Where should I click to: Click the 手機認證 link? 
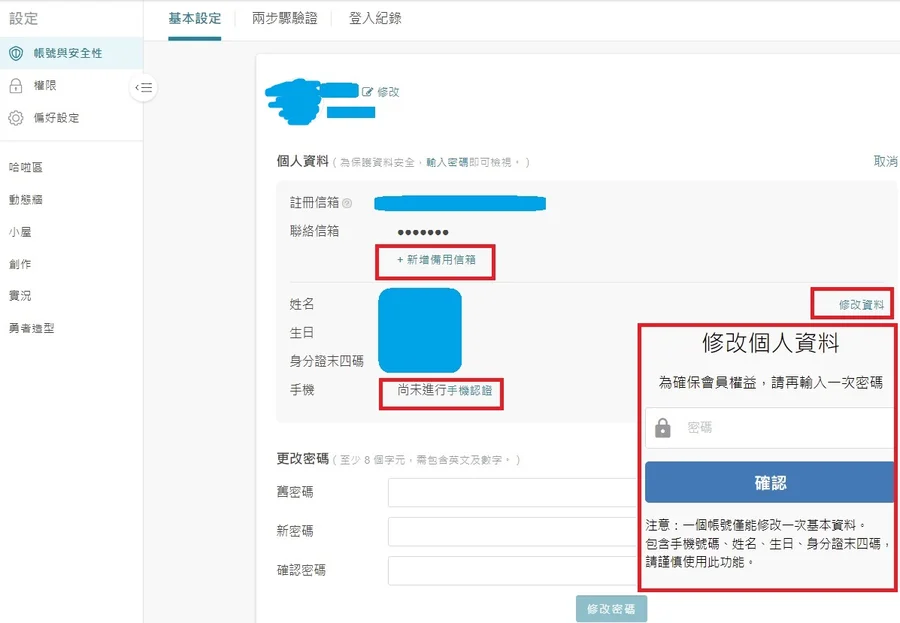point(468,391)
